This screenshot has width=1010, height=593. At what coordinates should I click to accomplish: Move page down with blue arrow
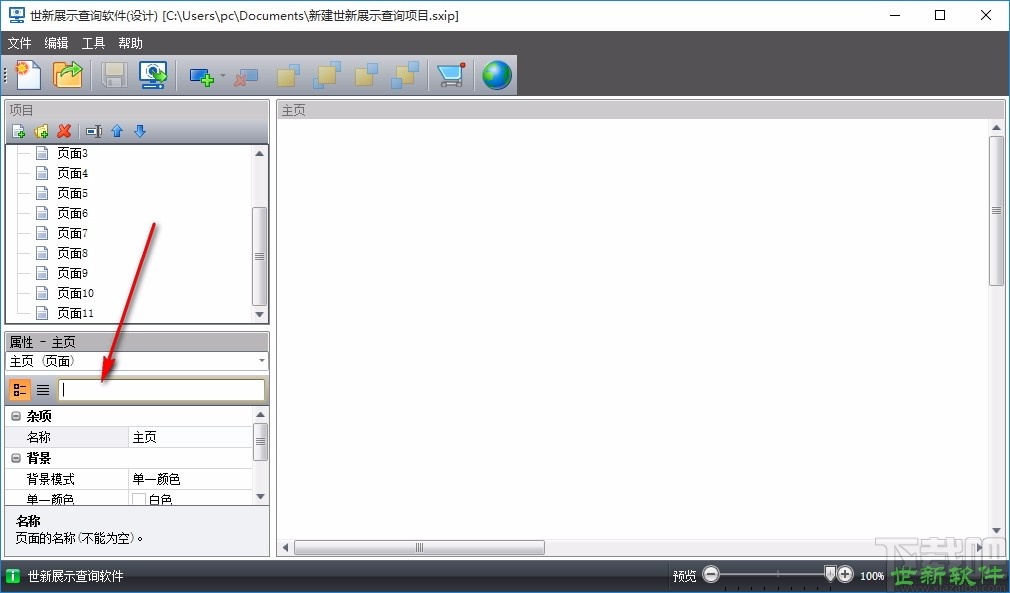[140, 131]
